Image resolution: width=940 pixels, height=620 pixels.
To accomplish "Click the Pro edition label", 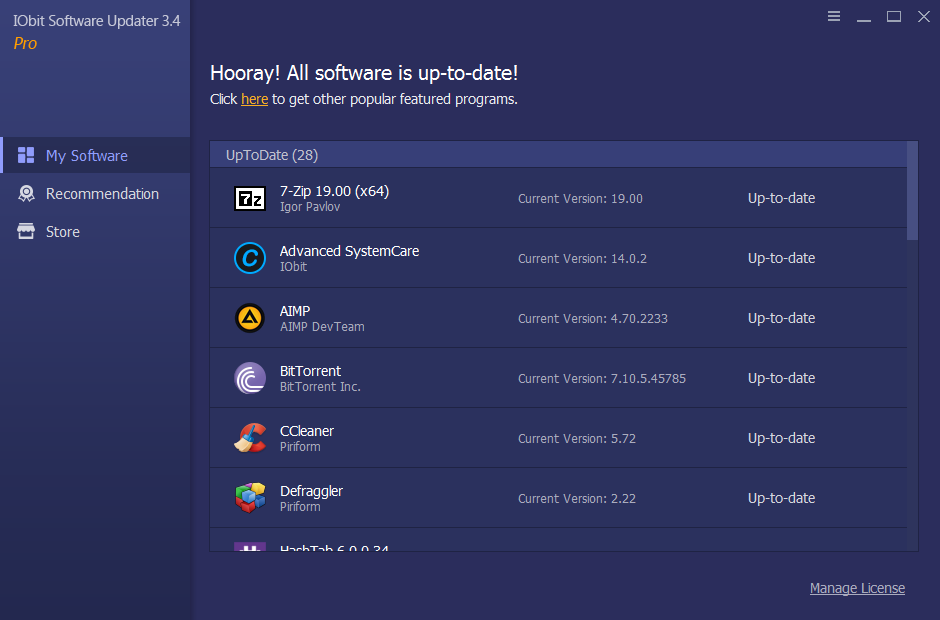I will pos(25,43).
